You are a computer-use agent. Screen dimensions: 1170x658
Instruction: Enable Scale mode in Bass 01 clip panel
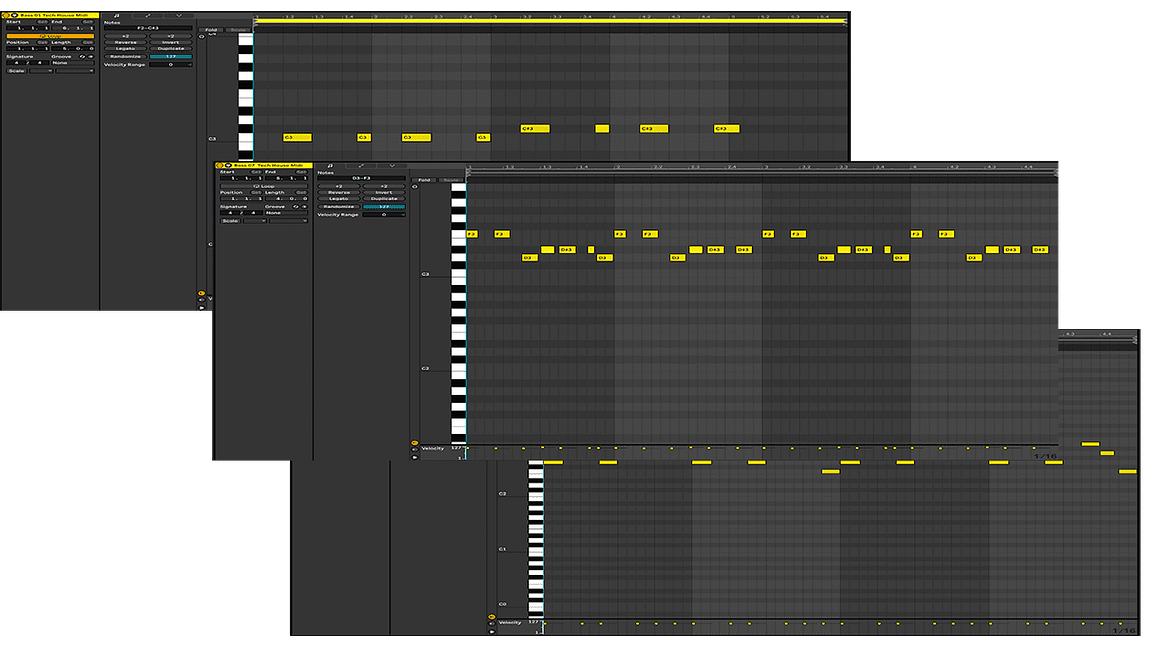coord(16,71)
